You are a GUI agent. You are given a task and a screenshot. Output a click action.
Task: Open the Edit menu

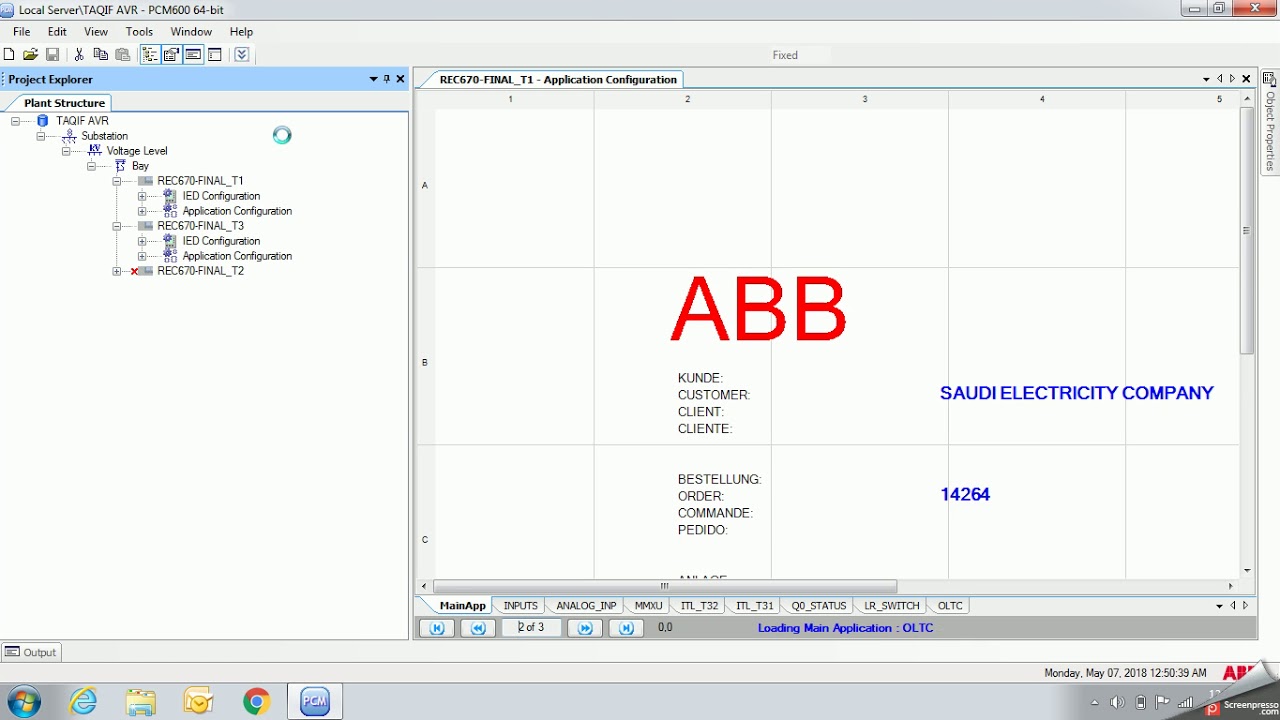(x=57, y=32)
